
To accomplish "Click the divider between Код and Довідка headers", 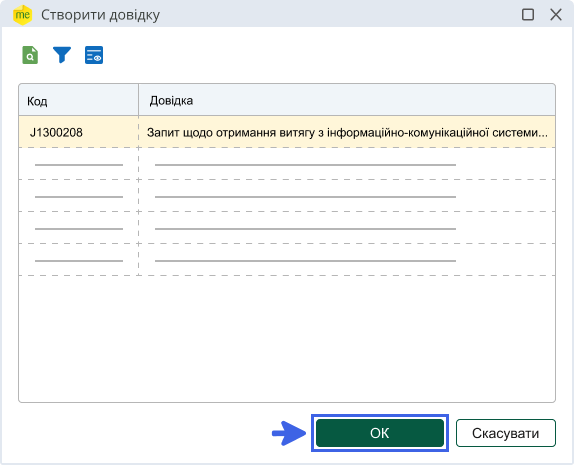I will point(138,100).
